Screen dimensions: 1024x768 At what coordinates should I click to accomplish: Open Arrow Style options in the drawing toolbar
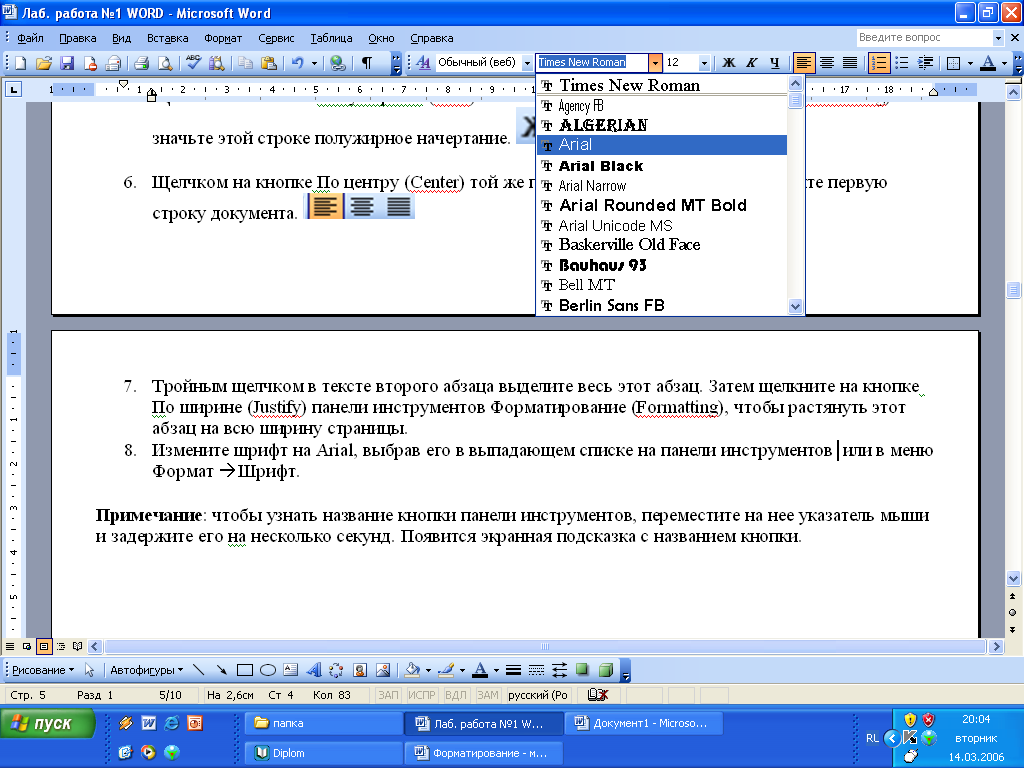tap(560, 670)
